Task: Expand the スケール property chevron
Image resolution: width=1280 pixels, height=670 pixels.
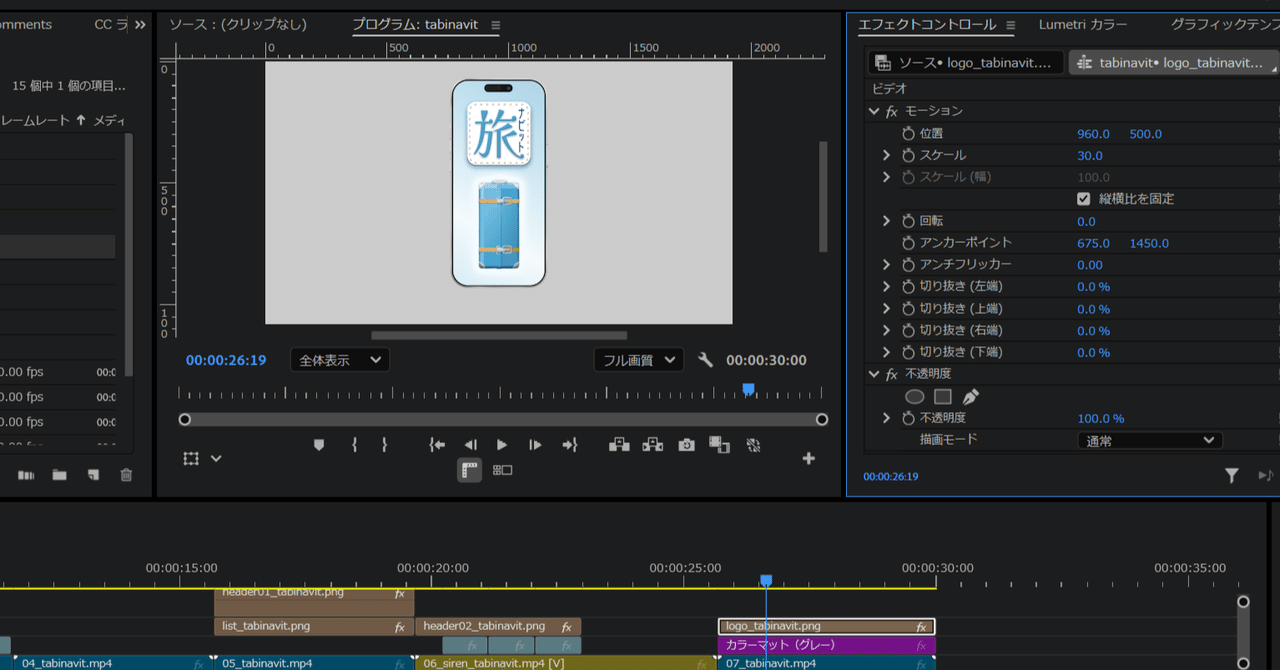Action: pyautogui.click(x=885, y=155)
